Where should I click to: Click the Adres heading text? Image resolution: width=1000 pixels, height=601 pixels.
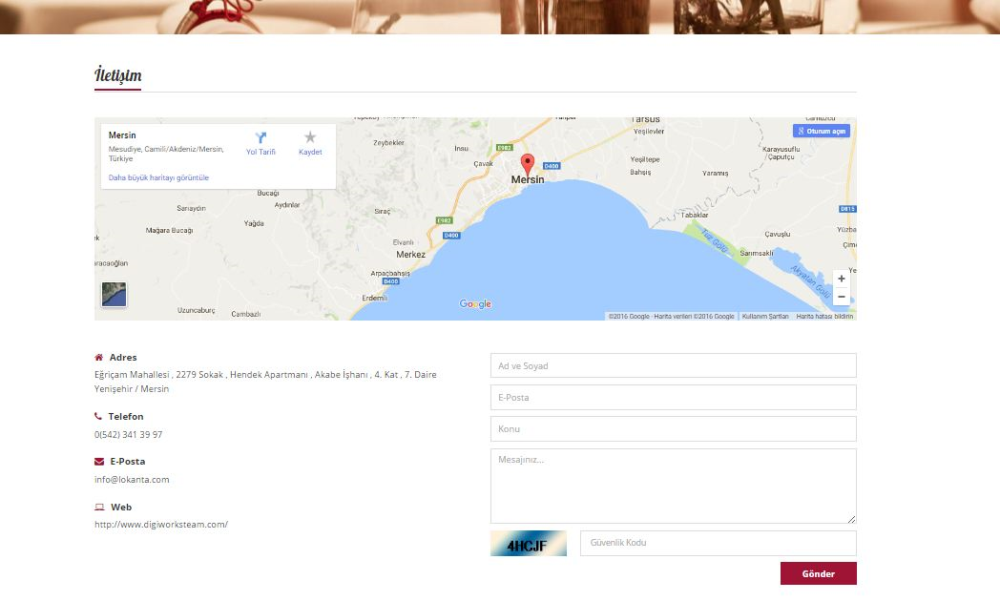123,357
